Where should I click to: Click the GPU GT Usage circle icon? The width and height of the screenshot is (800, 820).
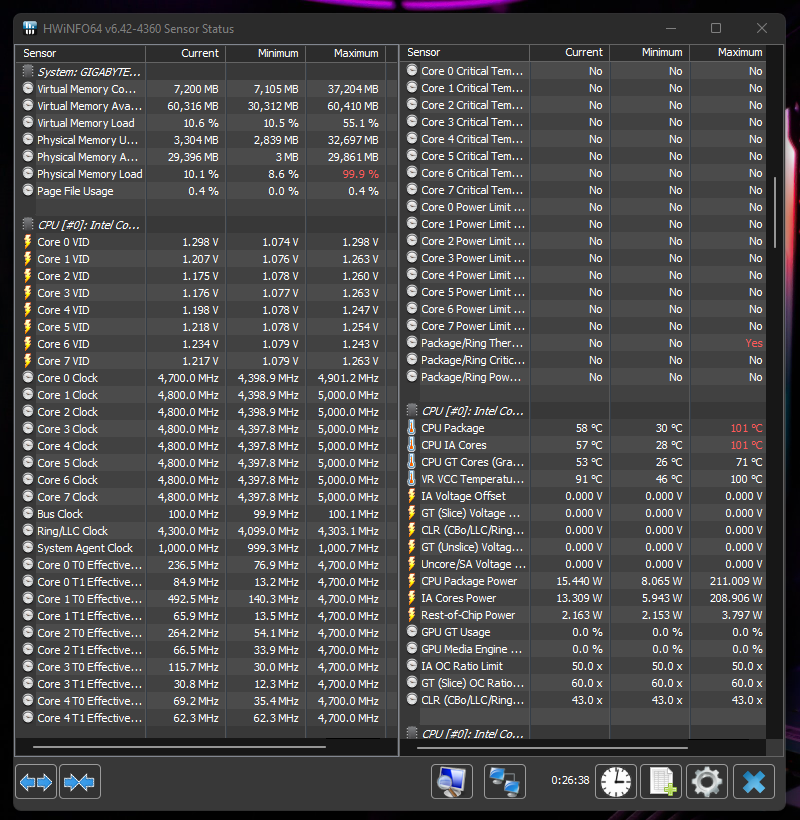point(412,632)
